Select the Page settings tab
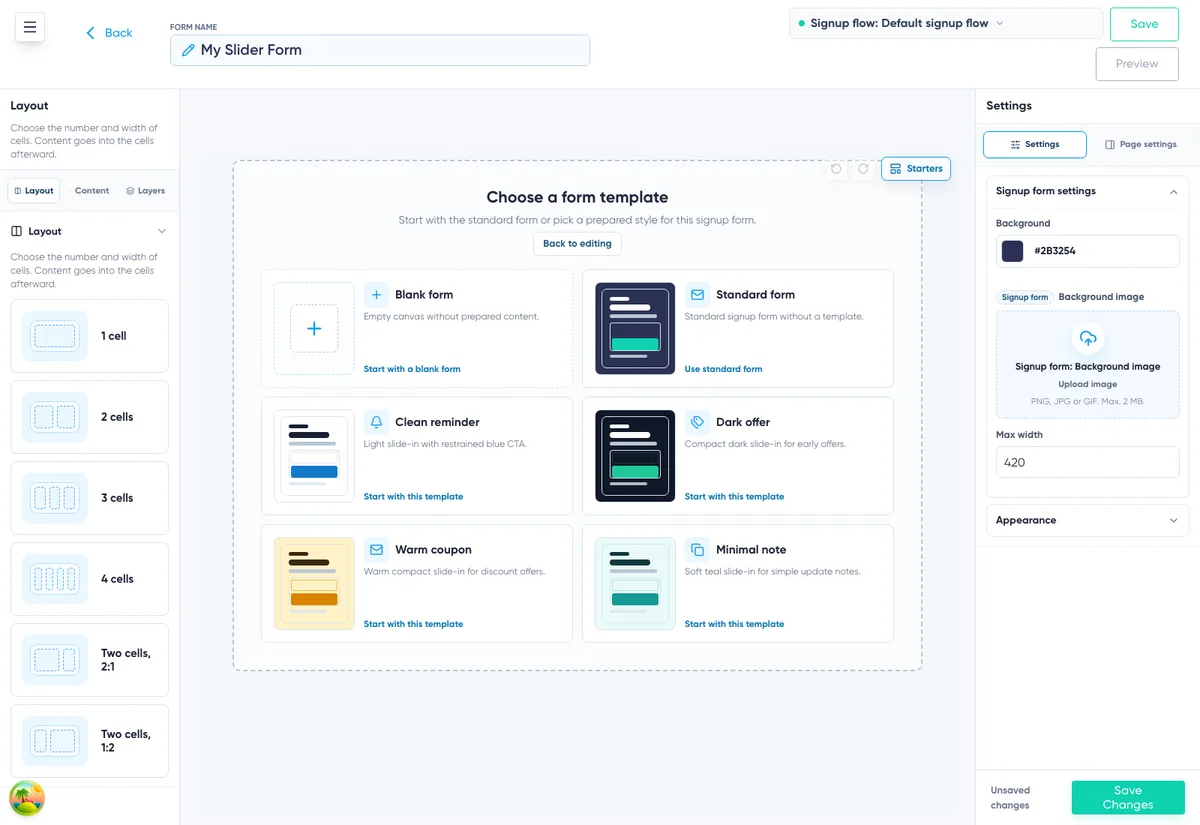This screenshot has width=1200, height=825. coord(1141,144)
